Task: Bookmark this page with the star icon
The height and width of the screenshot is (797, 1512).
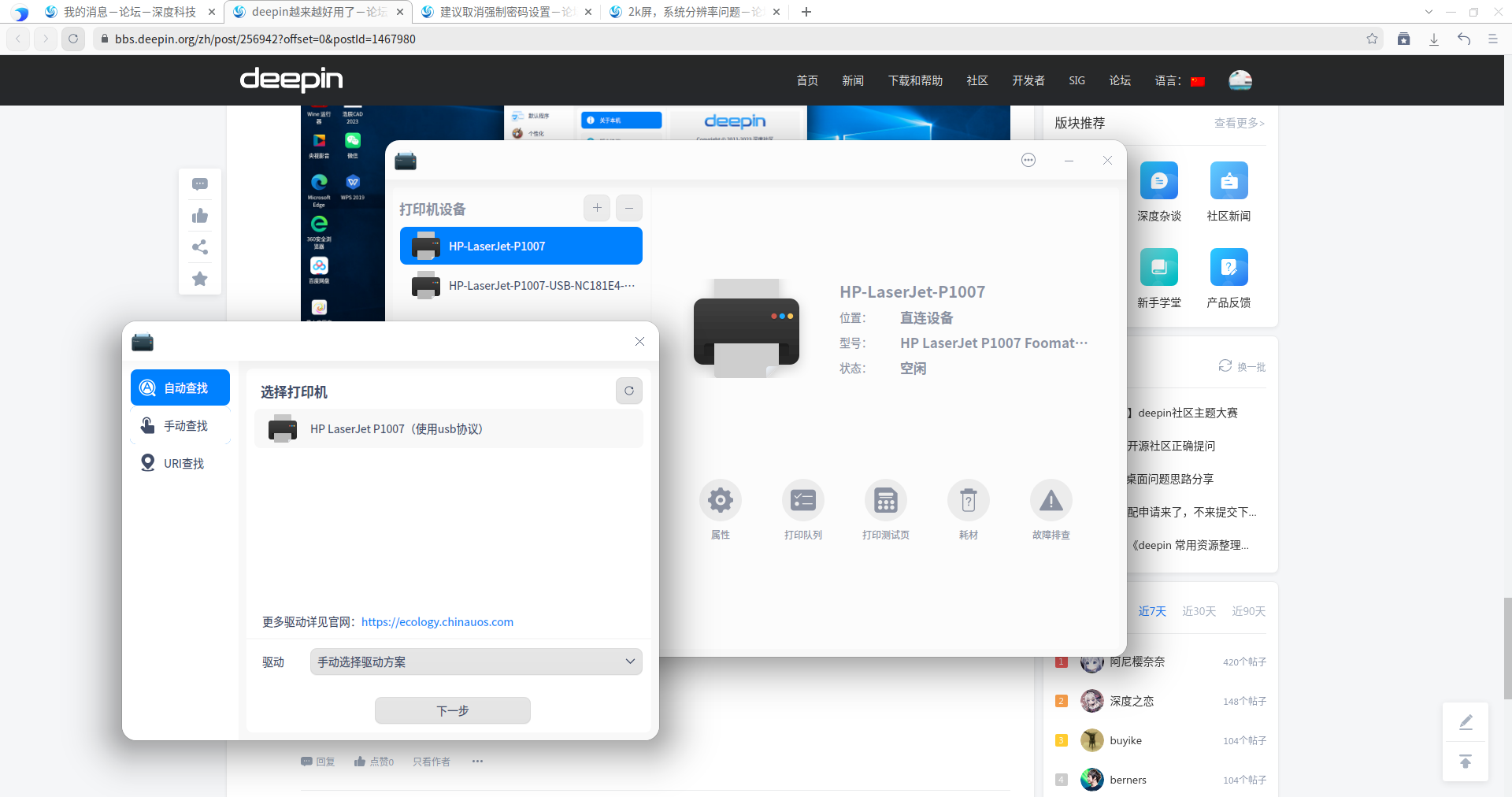Action: (1372, 39)
